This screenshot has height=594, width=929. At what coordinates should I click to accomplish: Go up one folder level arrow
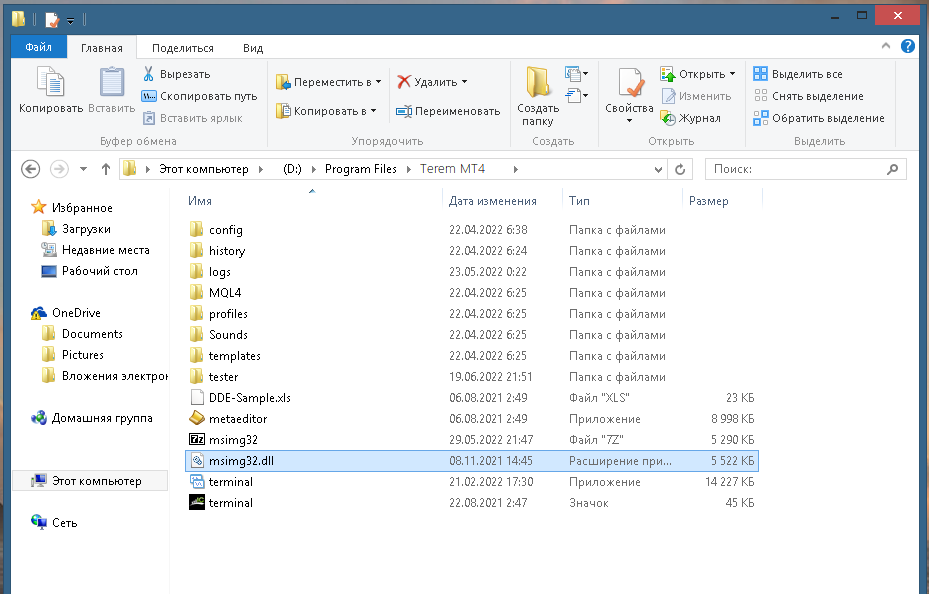[x=105, y=169]
